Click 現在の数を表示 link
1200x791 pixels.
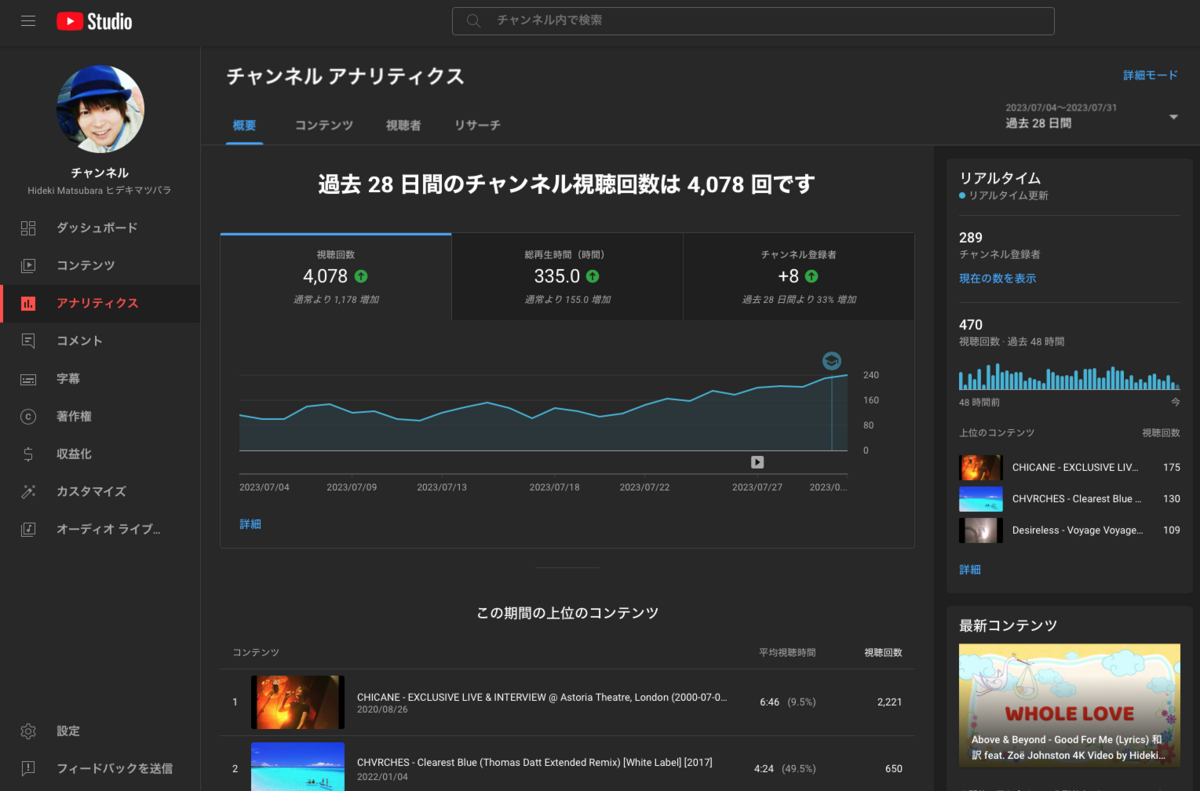coord(997,278)
